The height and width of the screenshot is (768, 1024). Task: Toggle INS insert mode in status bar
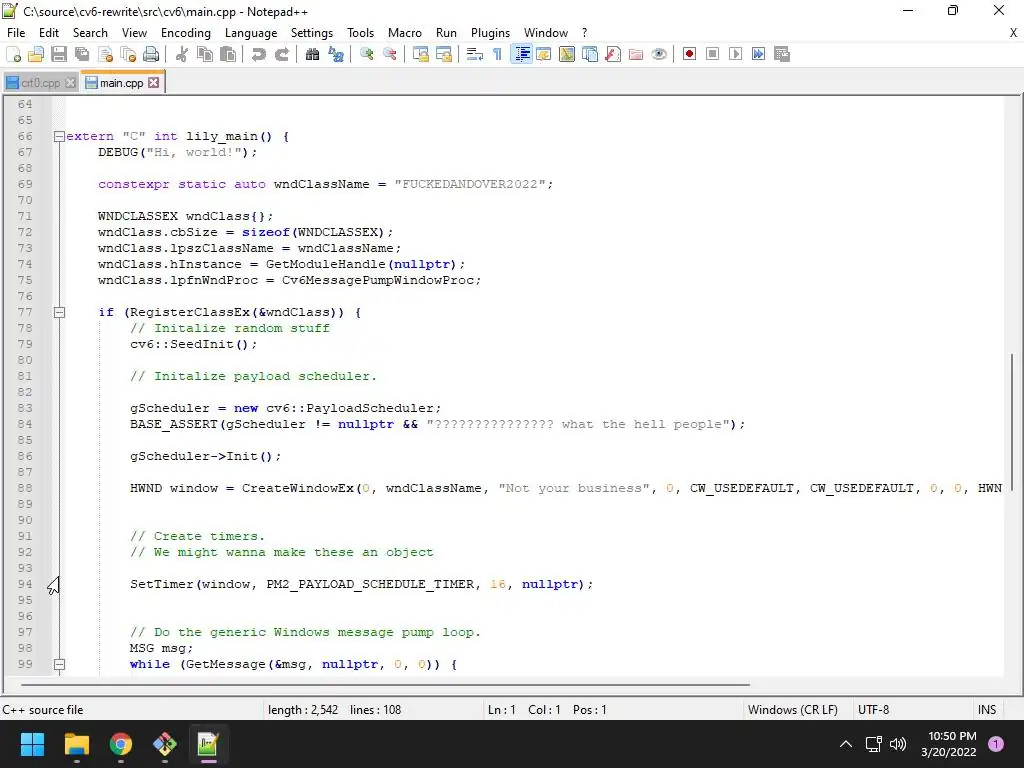click(987, 710)
